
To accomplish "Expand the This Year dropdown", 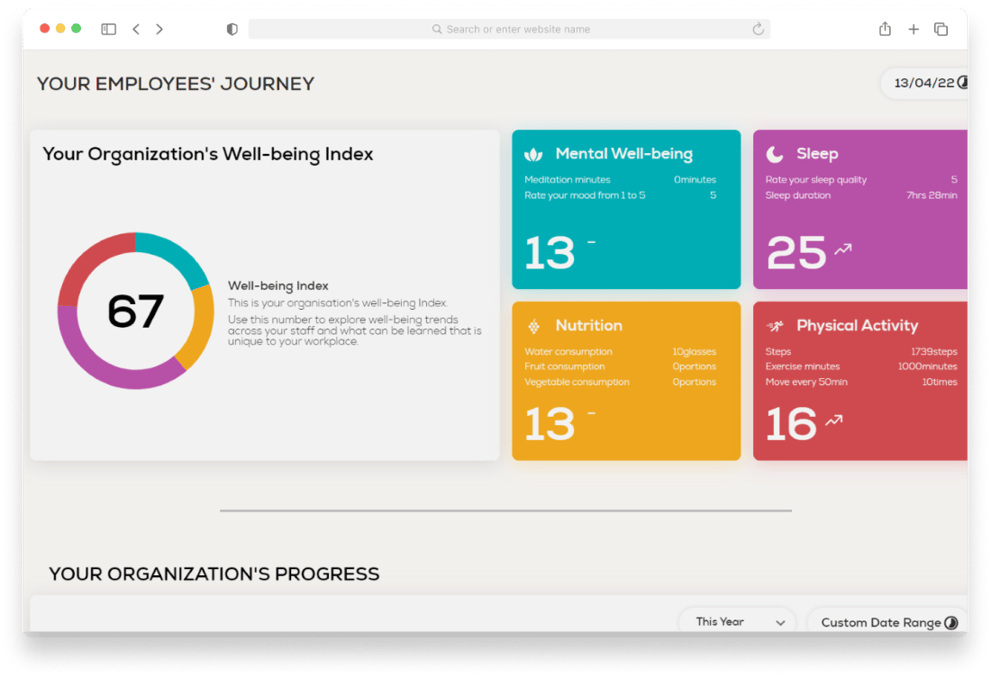I will [739, 620].
